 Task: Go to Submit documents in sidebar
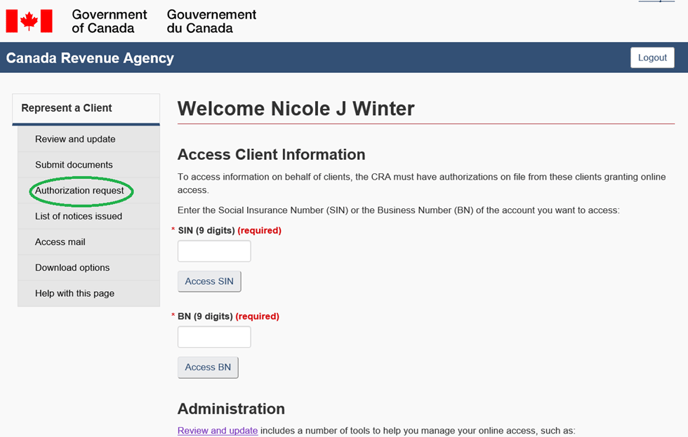click(74, 165)
